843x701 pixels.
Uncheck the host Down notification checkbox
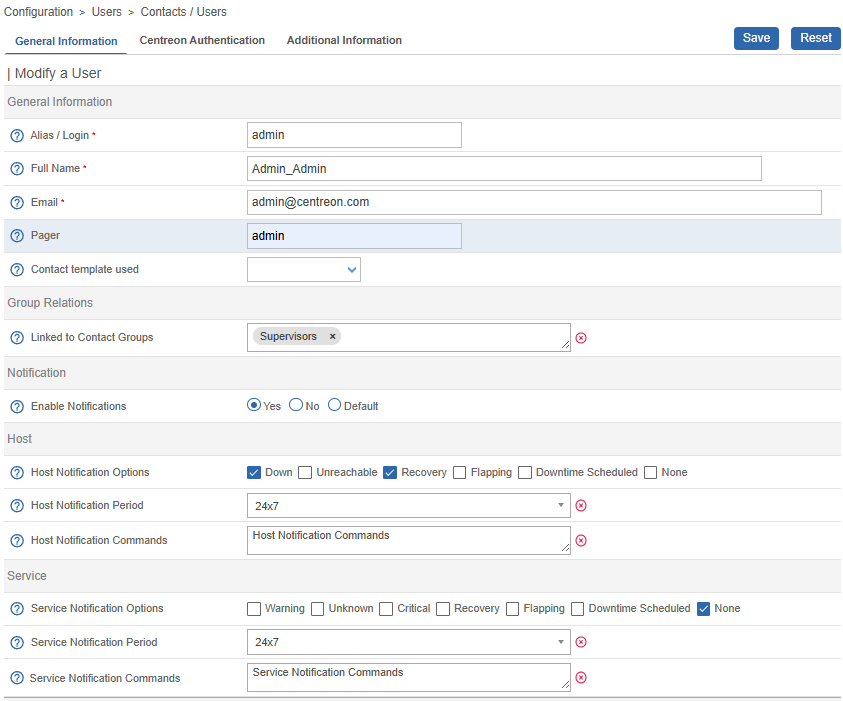click(x=254, y=473)
